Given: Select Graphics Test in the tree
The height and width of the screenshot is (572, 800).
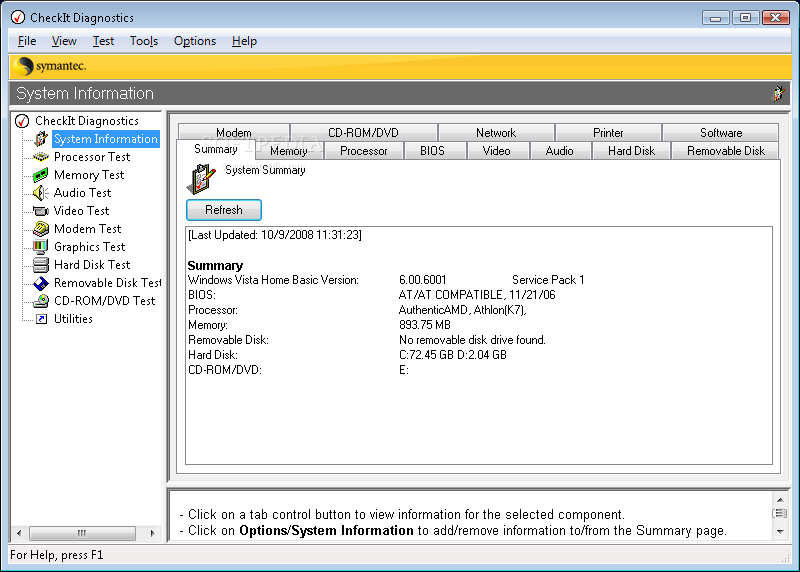Looking at the screenshot, I should point(89,247).
